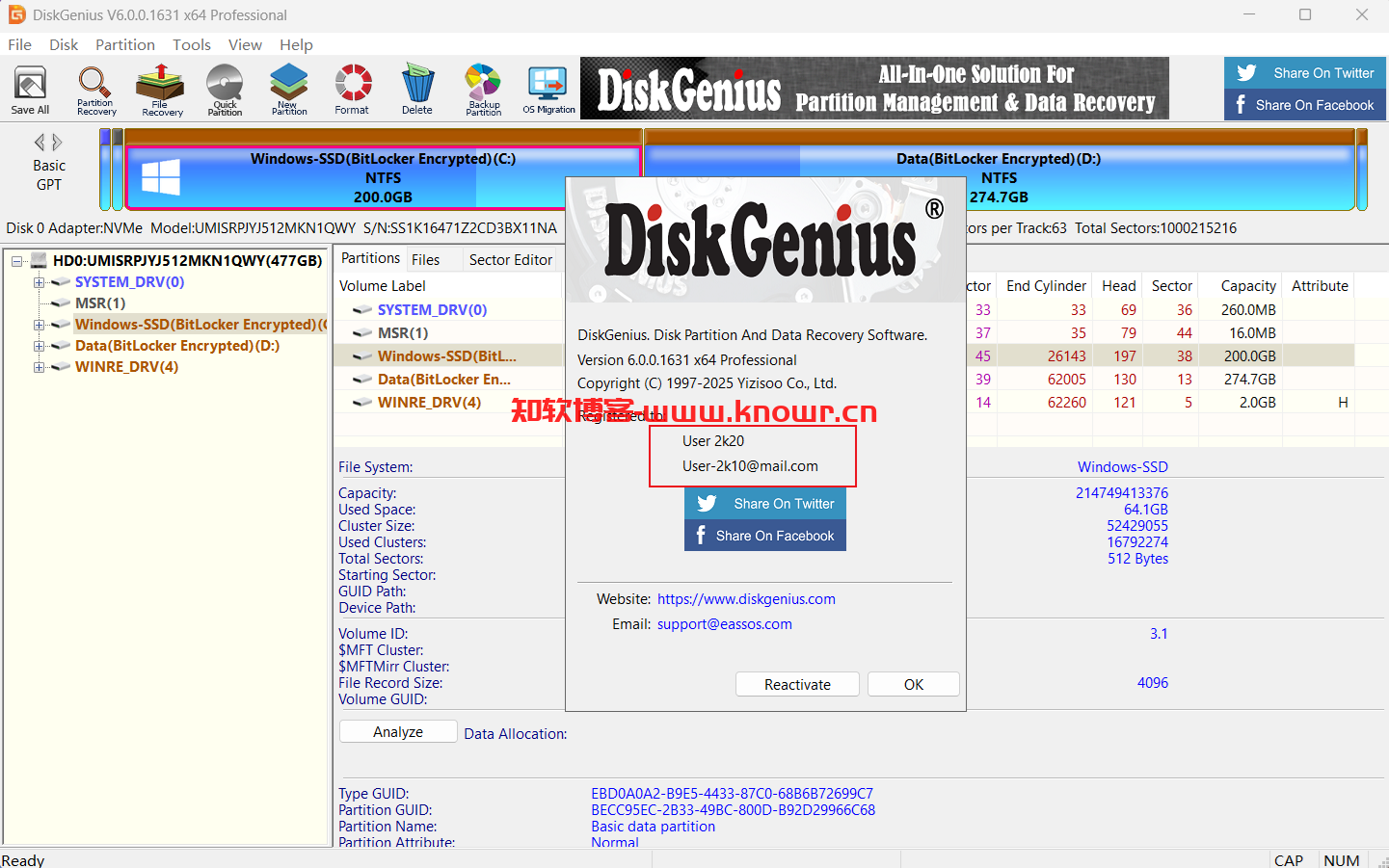Viewport: 1389px width, 868px height.
Task: Go to previous disk arrow
Action: [40, 143]
